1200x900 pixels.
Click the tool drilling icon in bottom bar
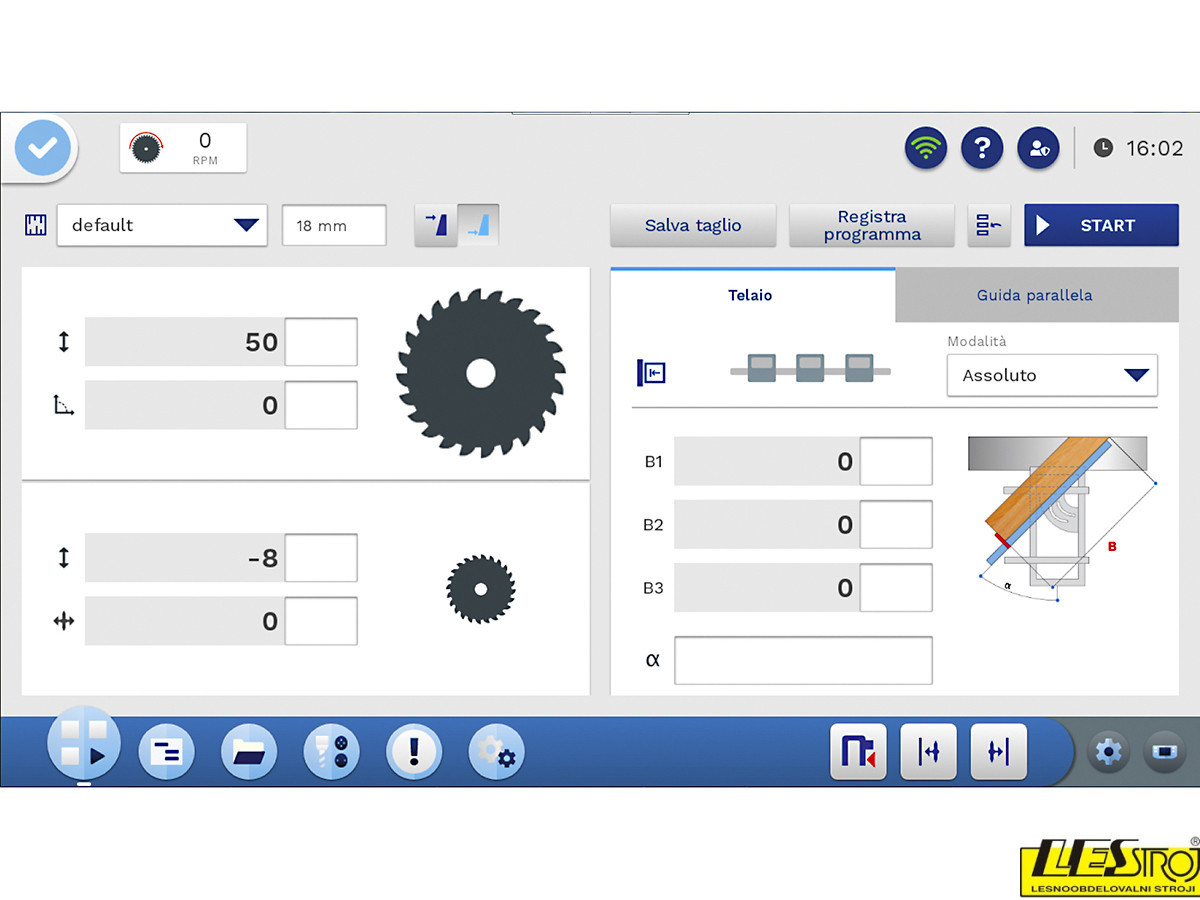pos(331,752)
